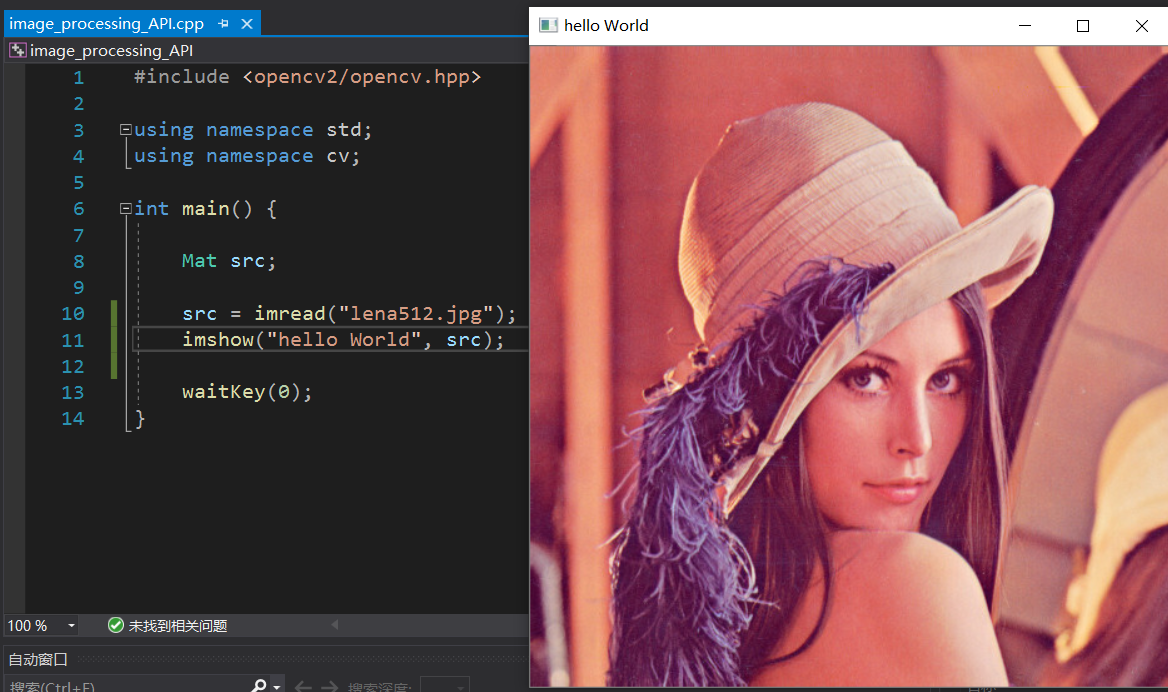The height and width of the screenshot is (692, 1168).
Task: Click the closing brace on line 14
Action: (139, 419)
